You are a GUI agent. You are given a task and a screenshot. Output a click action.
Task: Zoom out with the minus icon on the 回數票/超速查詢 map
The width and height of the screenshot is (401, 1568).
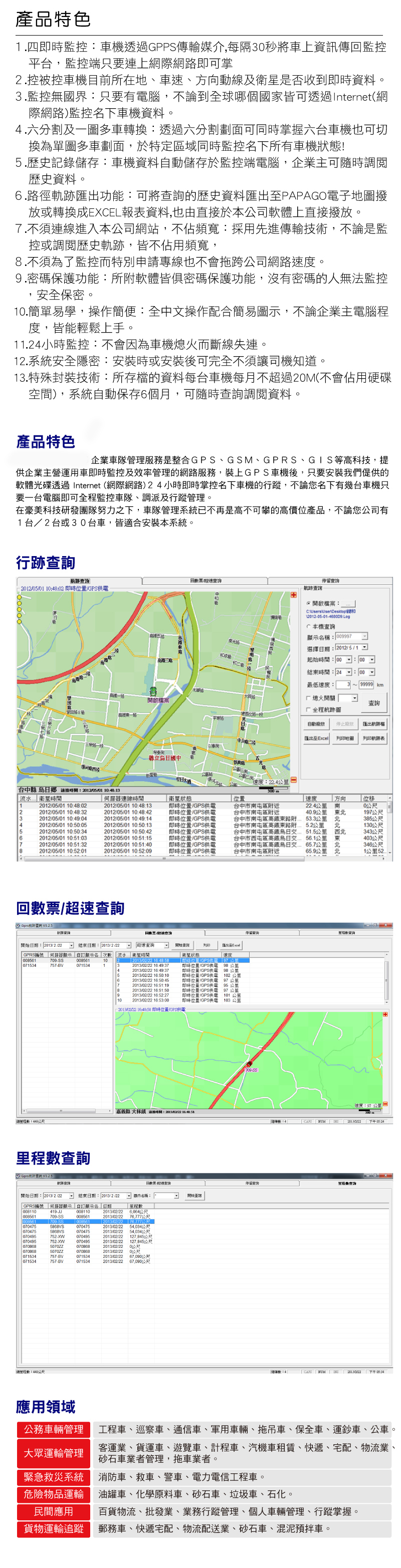click(385, 1104)
